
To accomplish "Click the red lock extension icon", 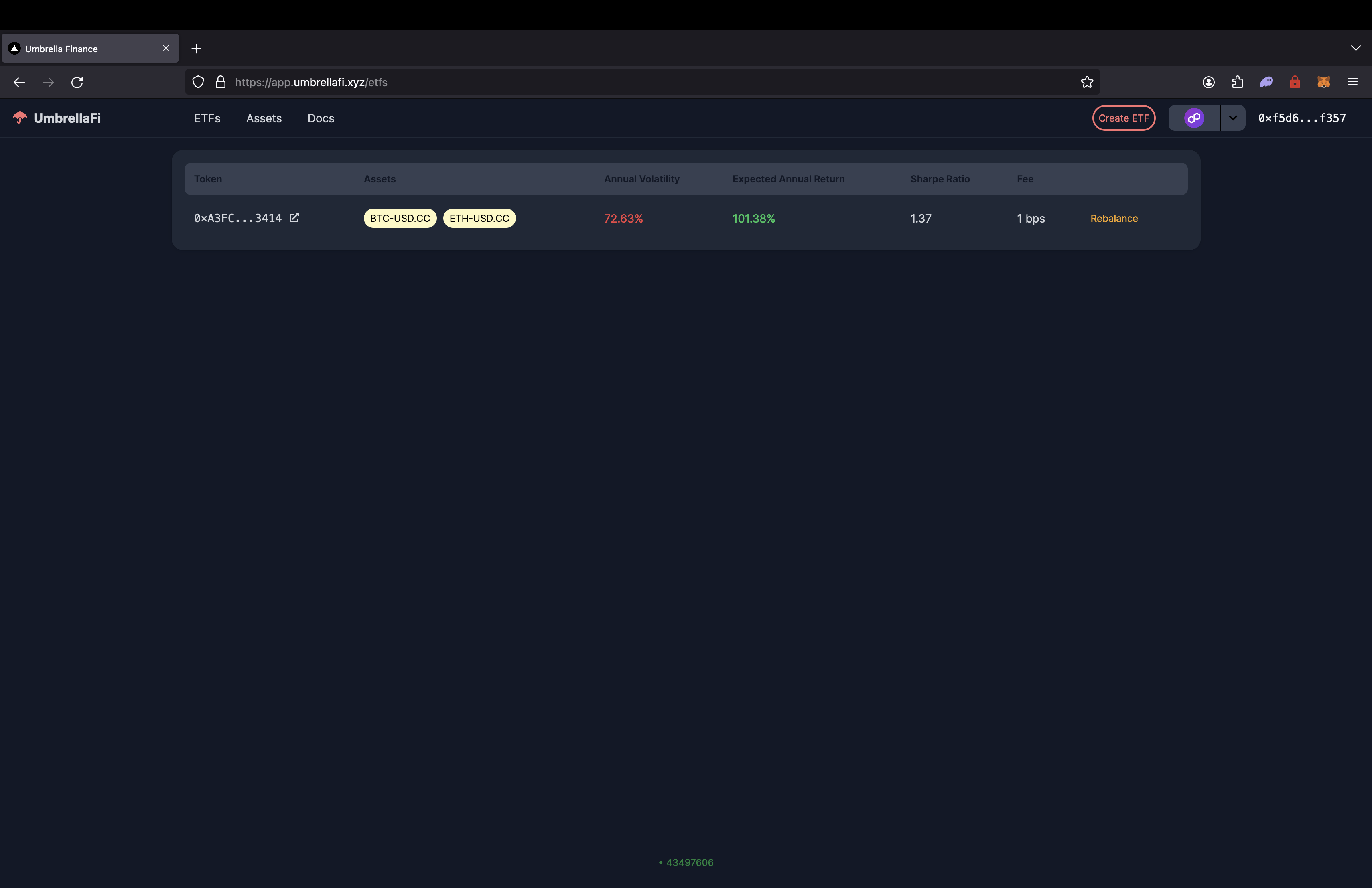I will (1295, 82).
